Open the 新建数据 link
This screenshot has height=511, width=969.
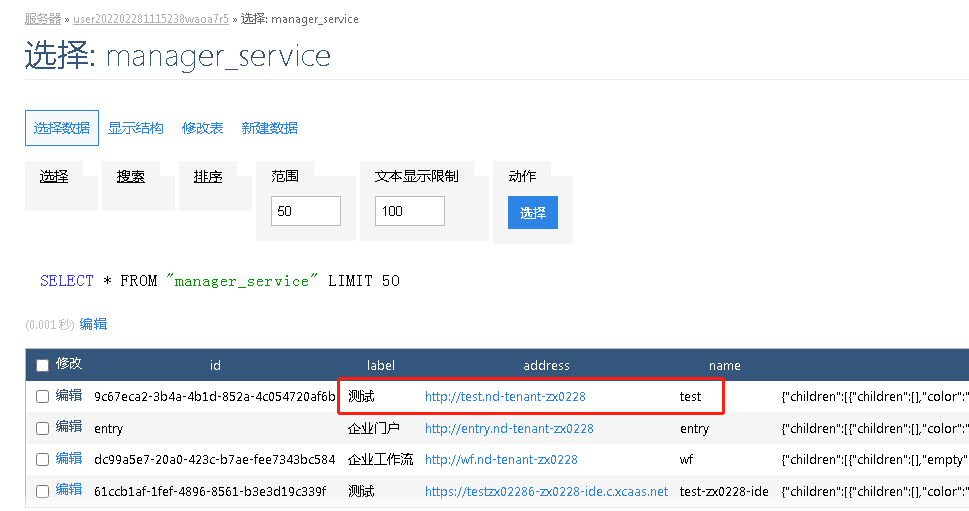(269, 128)
